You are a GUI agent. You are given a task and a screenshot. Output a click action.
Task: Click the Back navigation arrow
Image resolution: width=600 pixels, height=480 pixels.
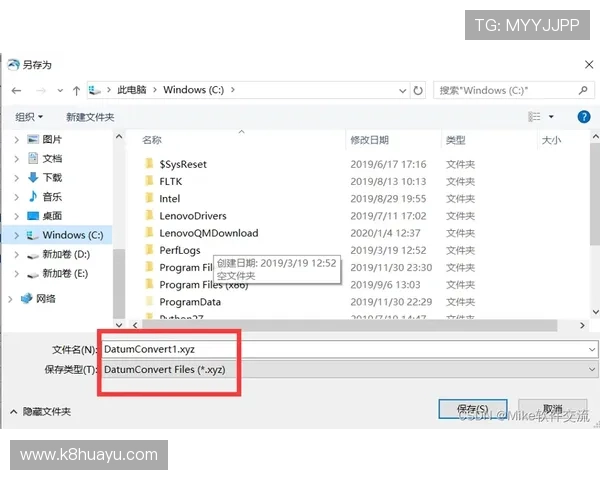pyautogui.click(x=17, y=90)
